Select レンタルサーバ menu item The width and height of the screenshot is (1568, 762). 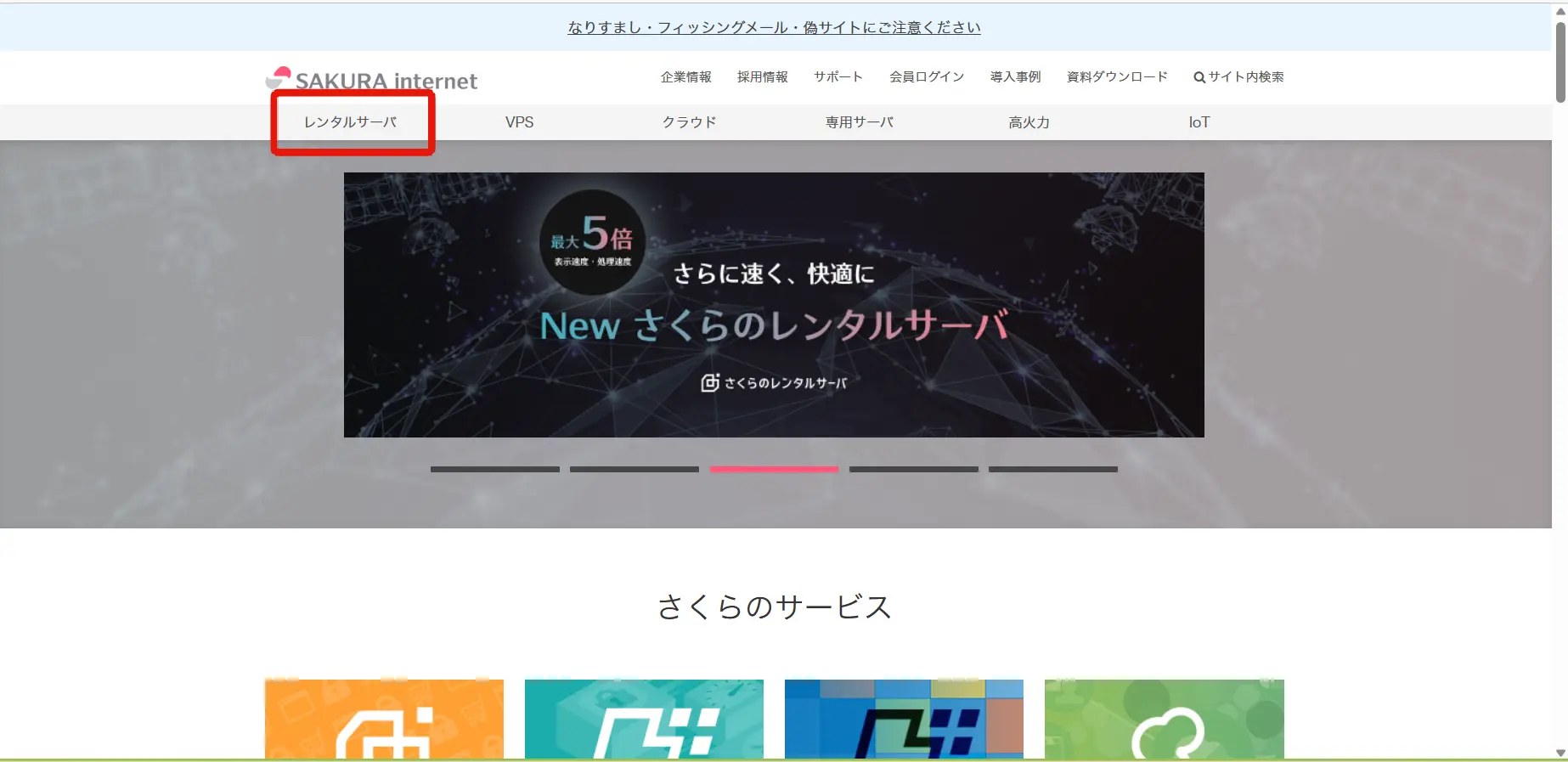pos(350,122)
